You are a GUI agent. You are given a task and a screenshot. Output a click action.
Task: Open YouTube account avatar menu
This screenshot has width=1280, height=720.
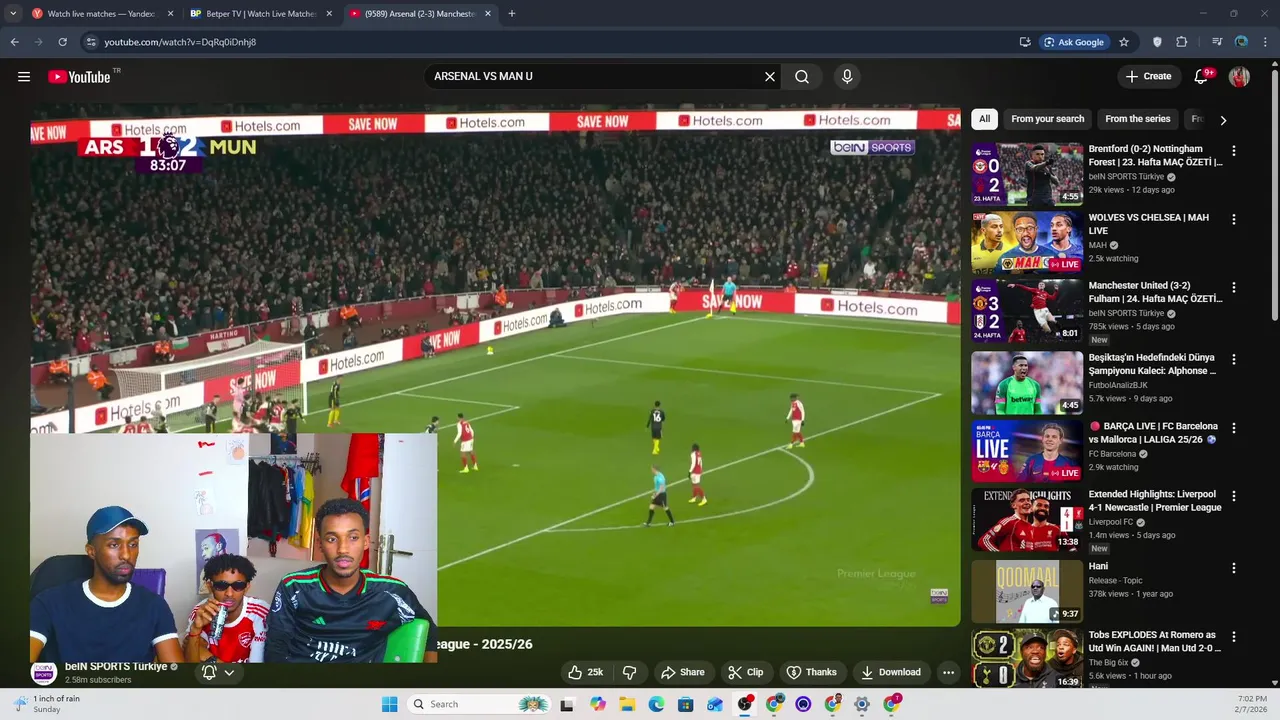coord(1239,77)
